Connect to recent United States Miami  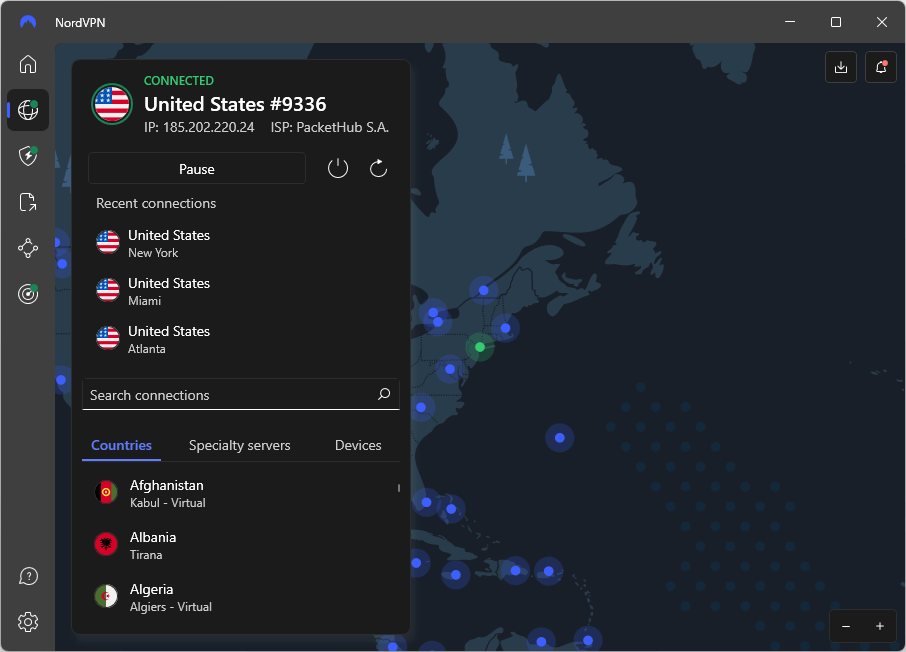coord(241,291)
